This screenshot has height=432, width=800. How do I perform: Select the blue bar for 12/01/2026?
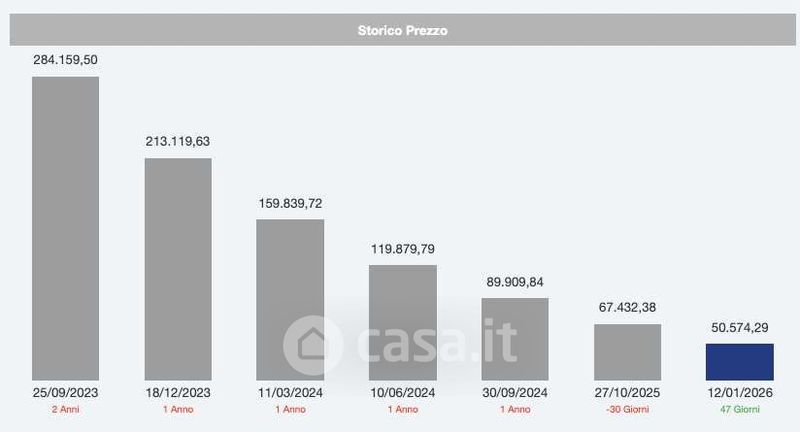click(x=739, y=361)
